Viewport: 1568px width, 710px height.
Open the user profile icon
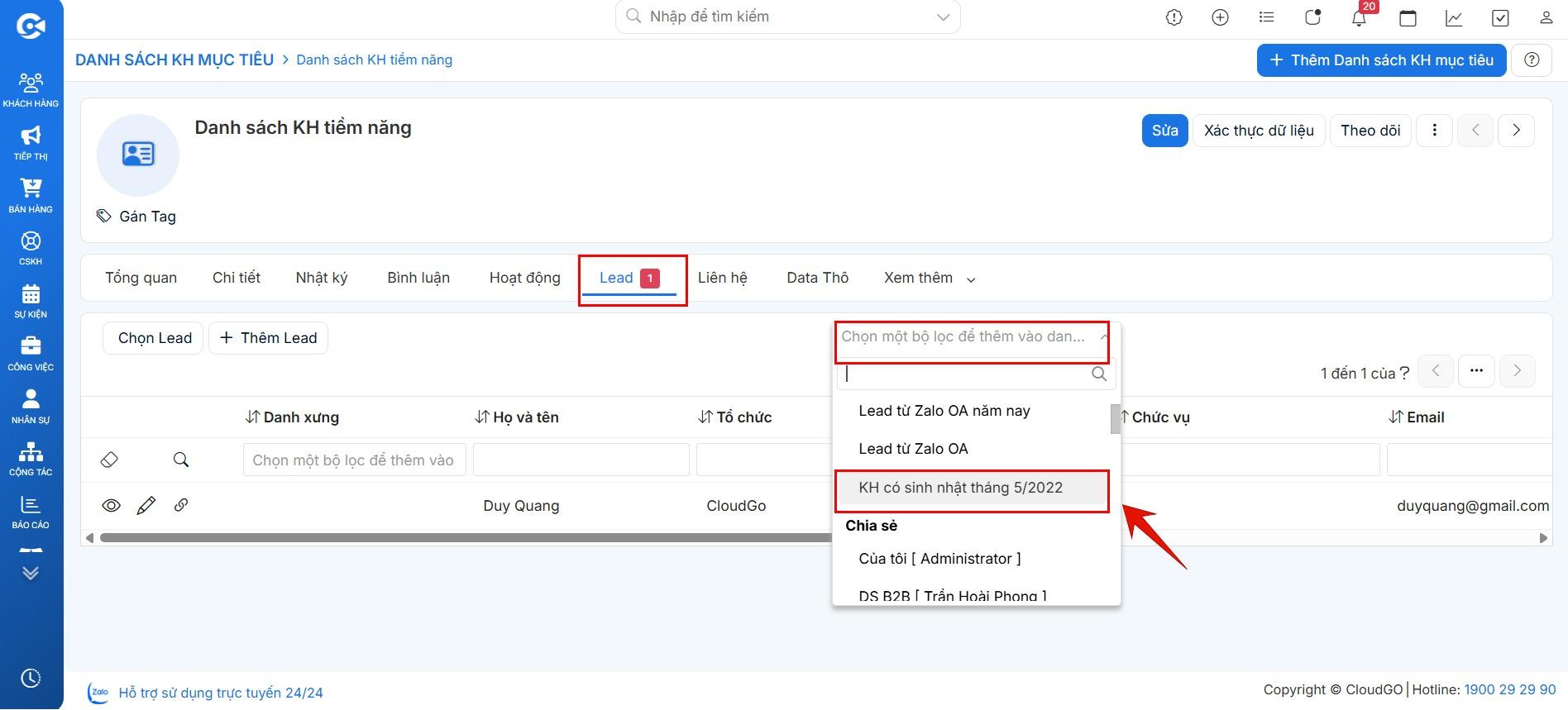(1546, 17)
